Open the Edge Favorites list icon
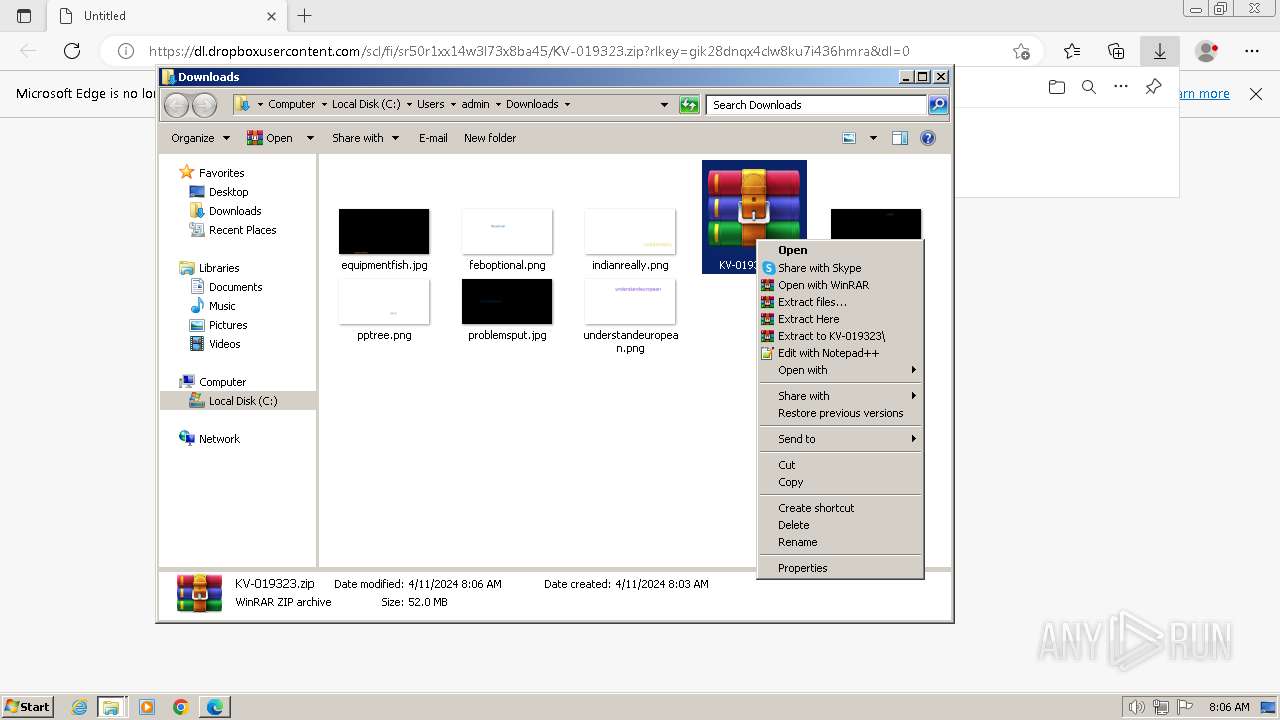Viewport: 1280px width, 720px height. click(x=1072, y=51)
